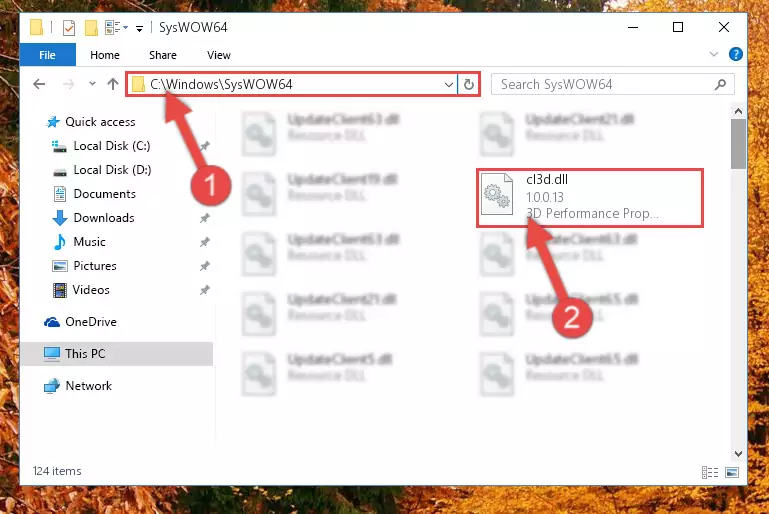This screenshot has width=769, height=514.
Task: Click the pin icon beside Pictures
Action: (205, 266)
